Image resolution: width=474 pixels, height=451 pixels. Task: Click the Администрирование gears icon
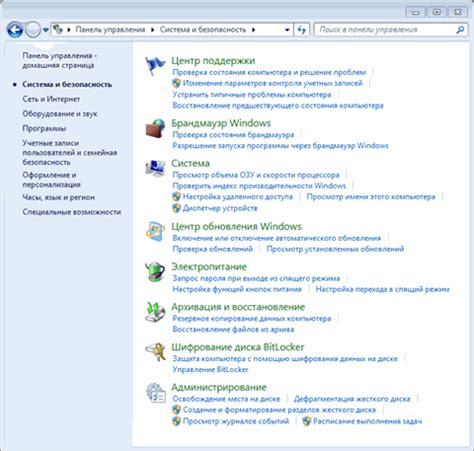(156, 393)
